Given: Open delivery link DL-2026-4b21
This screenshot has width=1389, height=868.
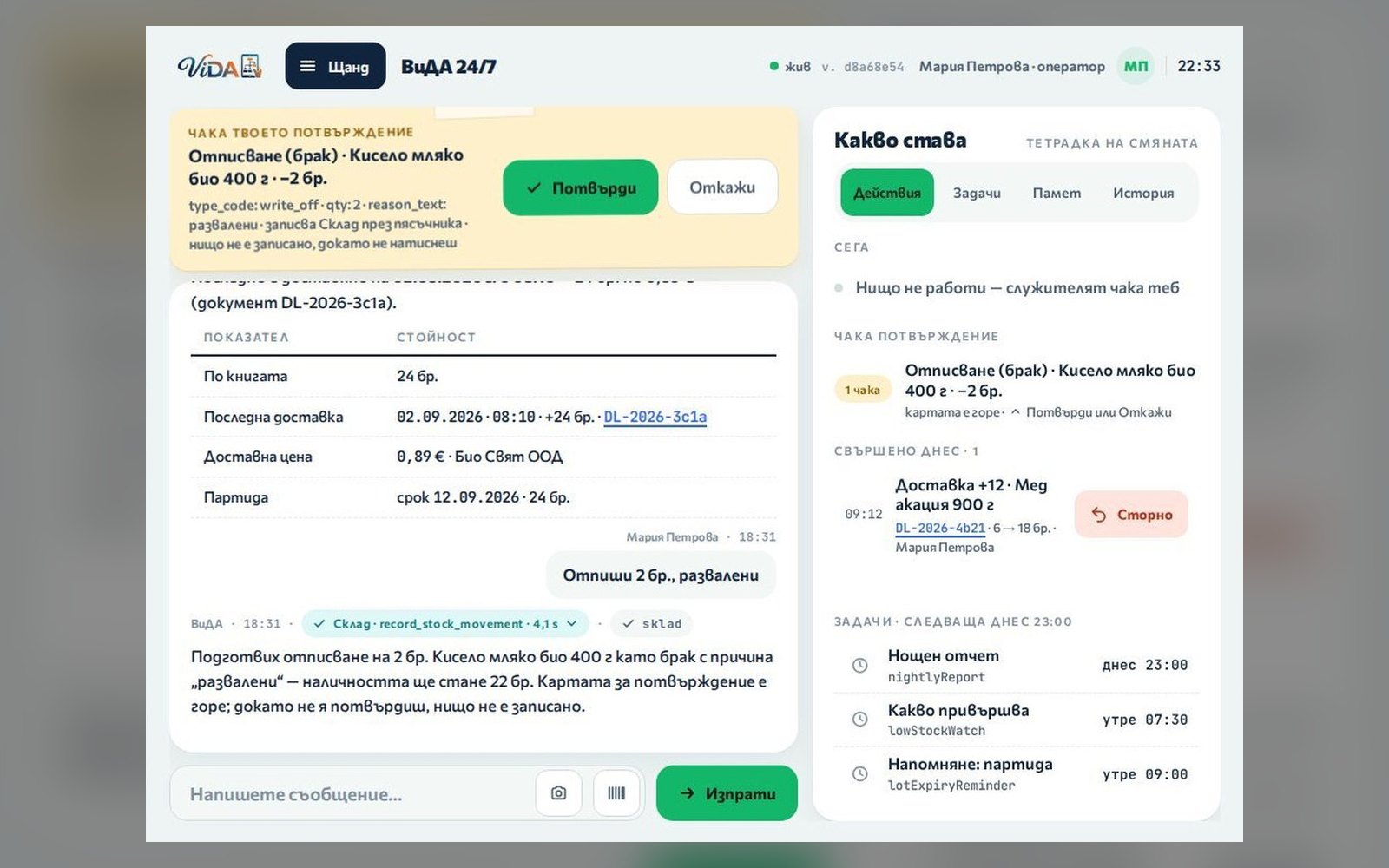Looking at the screenshot, I should click(x=940, y=528).
